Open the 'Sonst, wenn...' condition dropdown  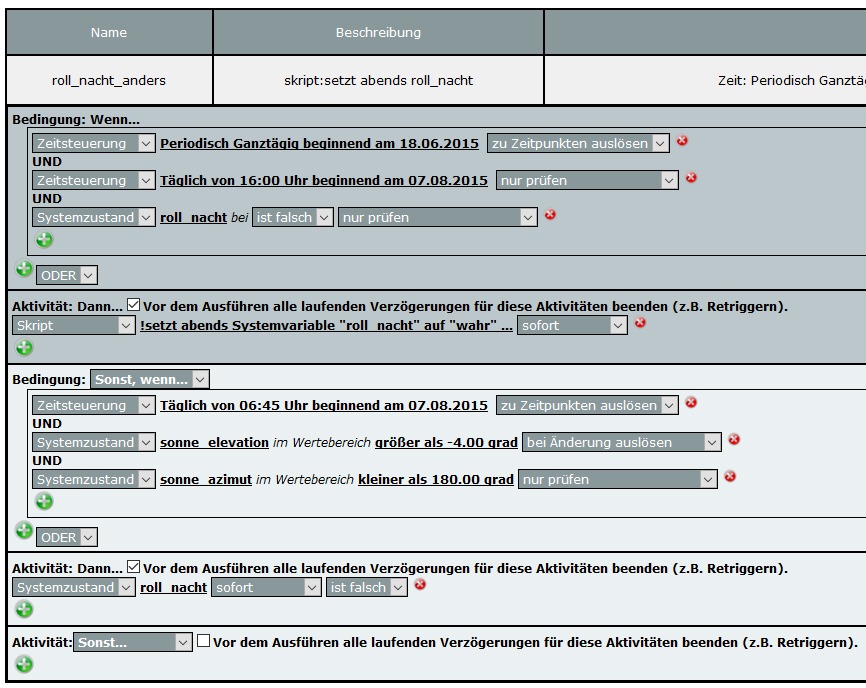point(150,380)
